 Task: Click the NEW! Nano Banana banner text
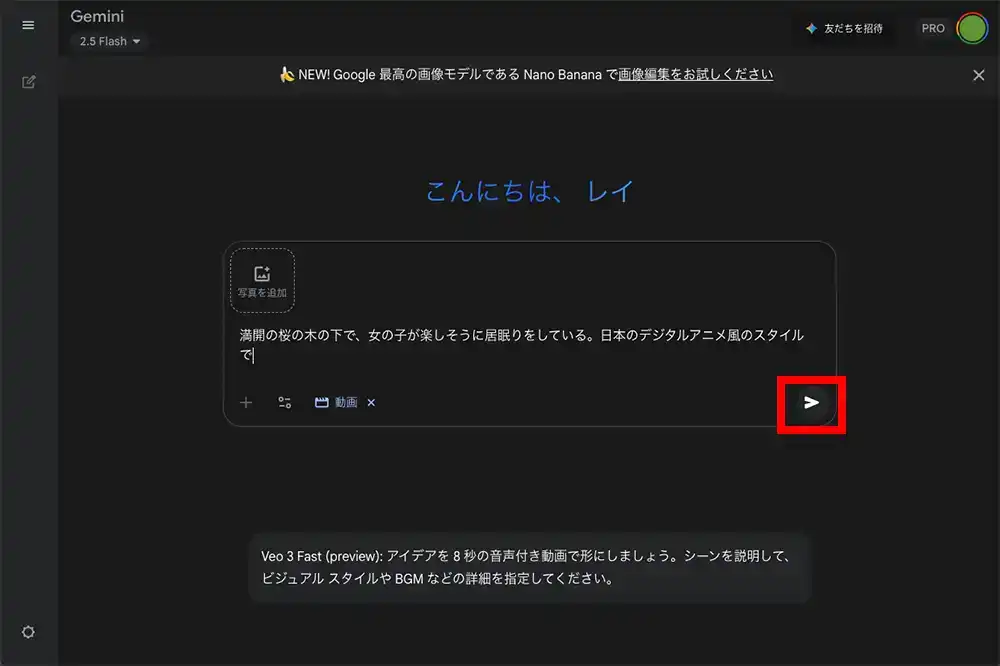click(x=450, y=74)
